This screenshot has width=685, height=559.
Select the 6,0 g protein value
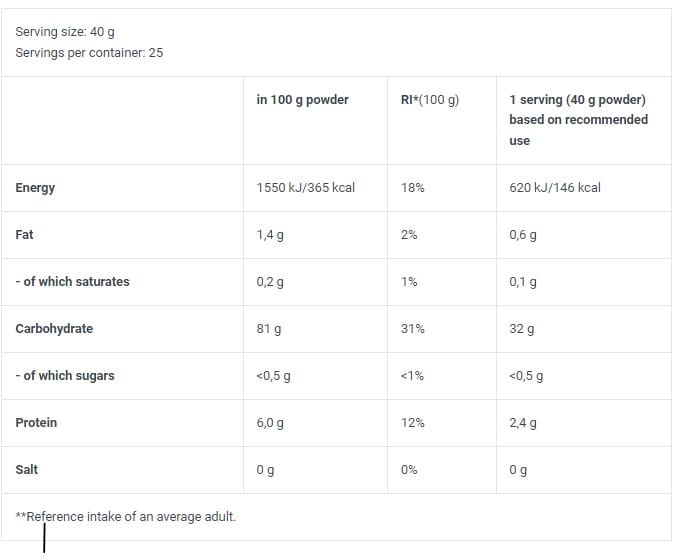click(x=270, y=423)
